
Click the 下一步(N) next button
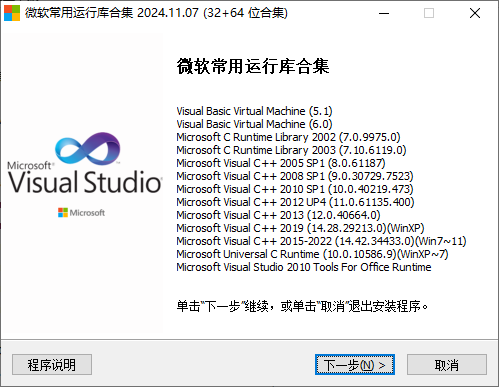355,365
